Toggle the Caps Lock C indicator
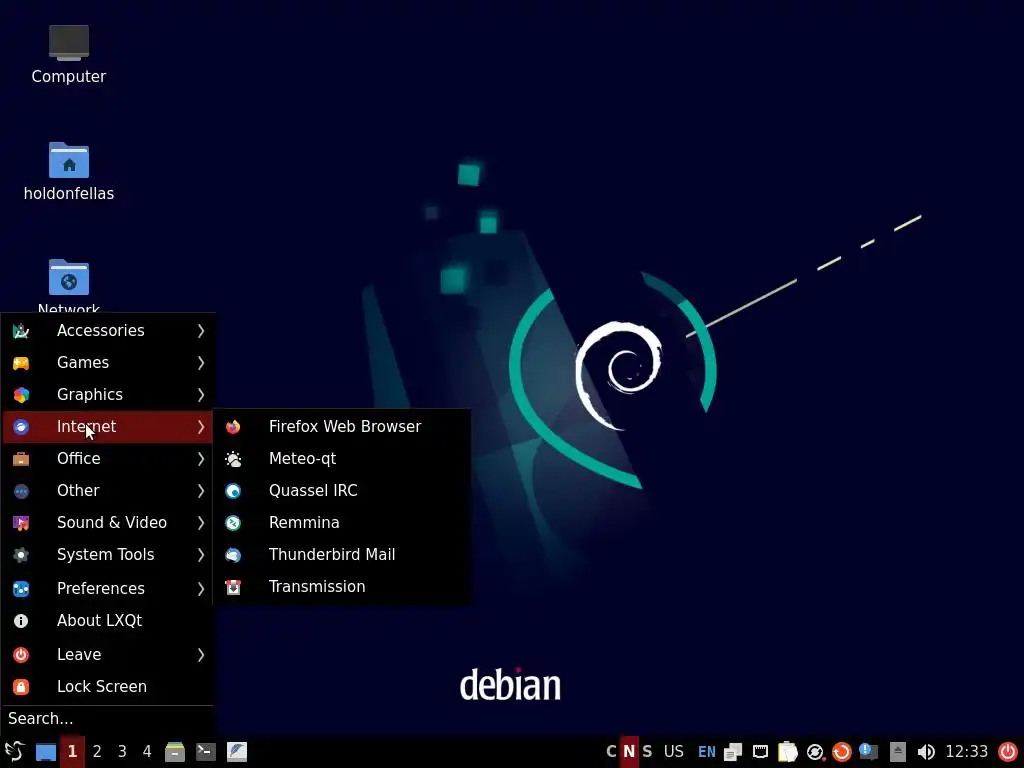Image resolution: width=1024 pixels, height=768 pixels. [611, 752]
